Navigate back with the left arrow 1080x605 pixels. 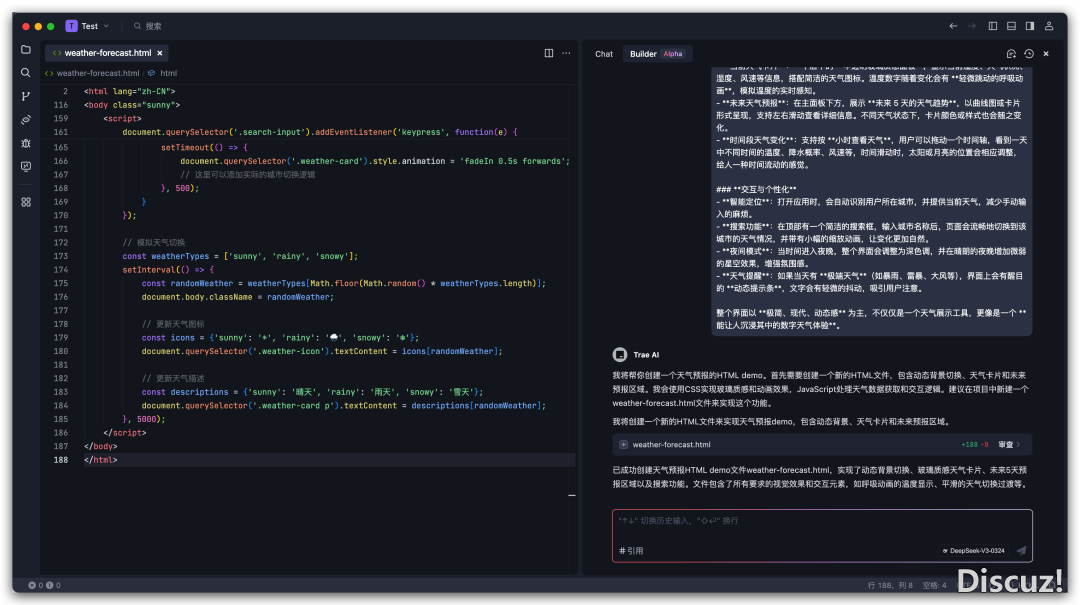[953, 26]
